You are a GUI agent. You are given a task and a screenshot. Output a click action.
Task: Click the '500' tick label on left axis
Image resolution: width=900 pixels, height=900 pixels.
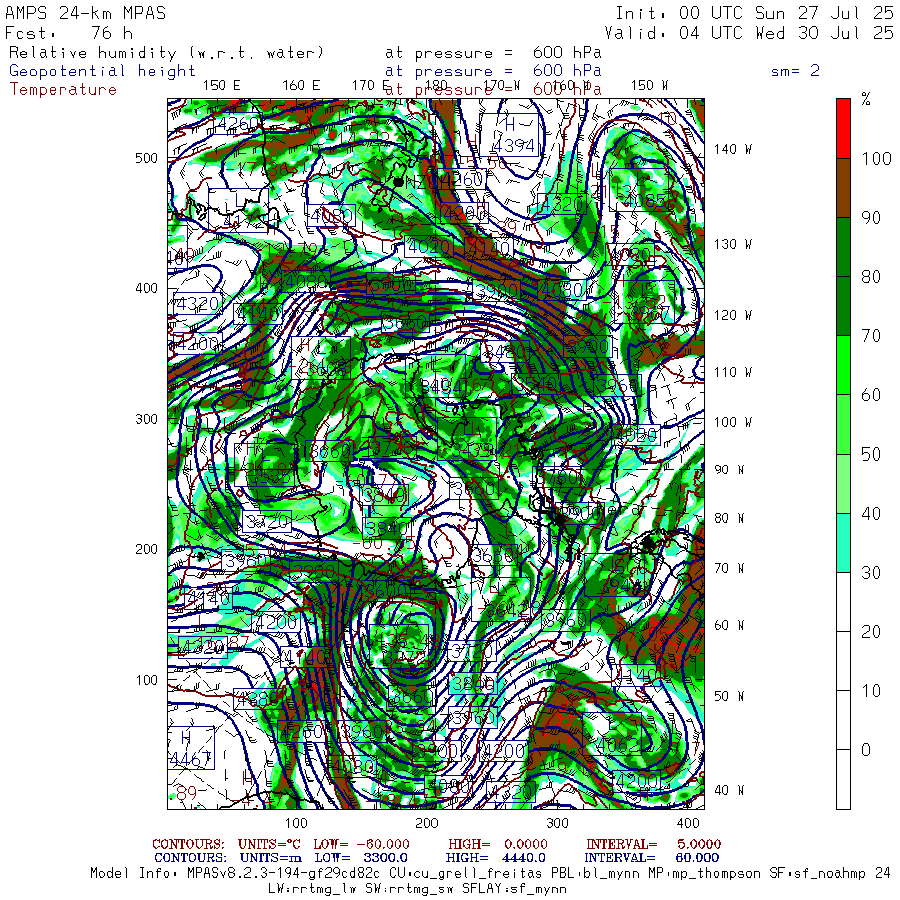[x=146, y=158]
